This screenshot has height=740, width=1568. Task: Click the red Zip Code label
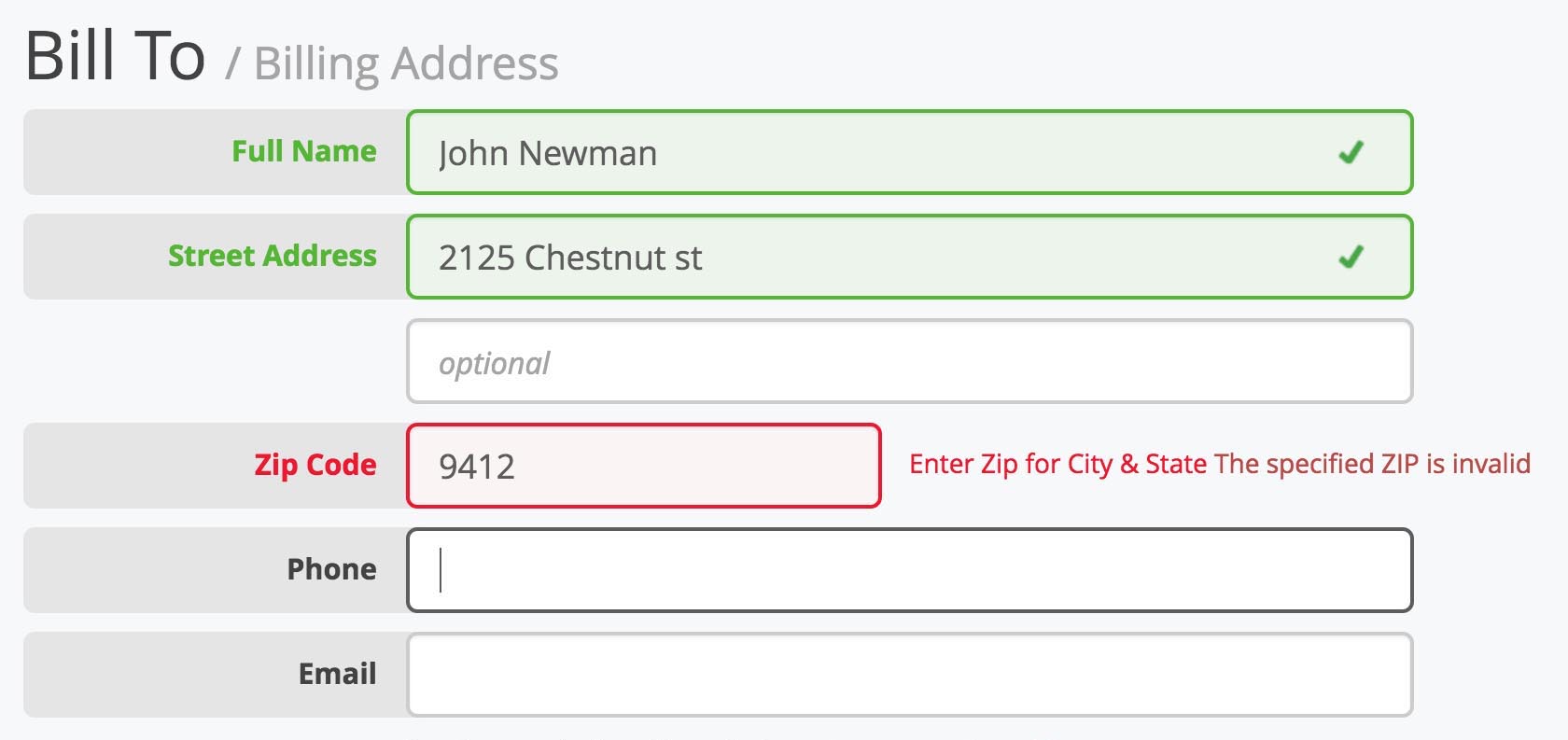coord(315,465)
